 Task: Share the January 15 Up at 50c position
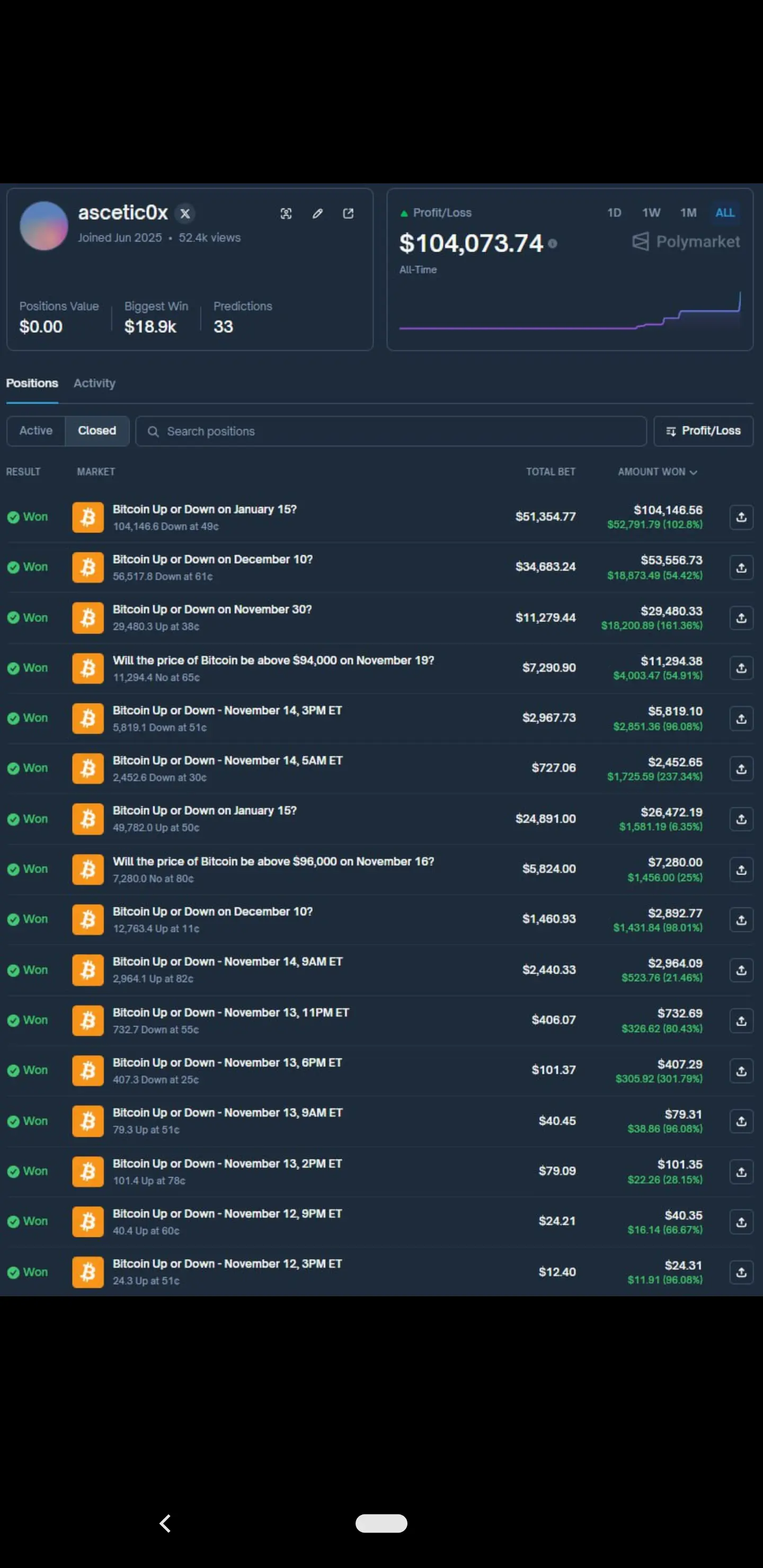click(741, 818)
